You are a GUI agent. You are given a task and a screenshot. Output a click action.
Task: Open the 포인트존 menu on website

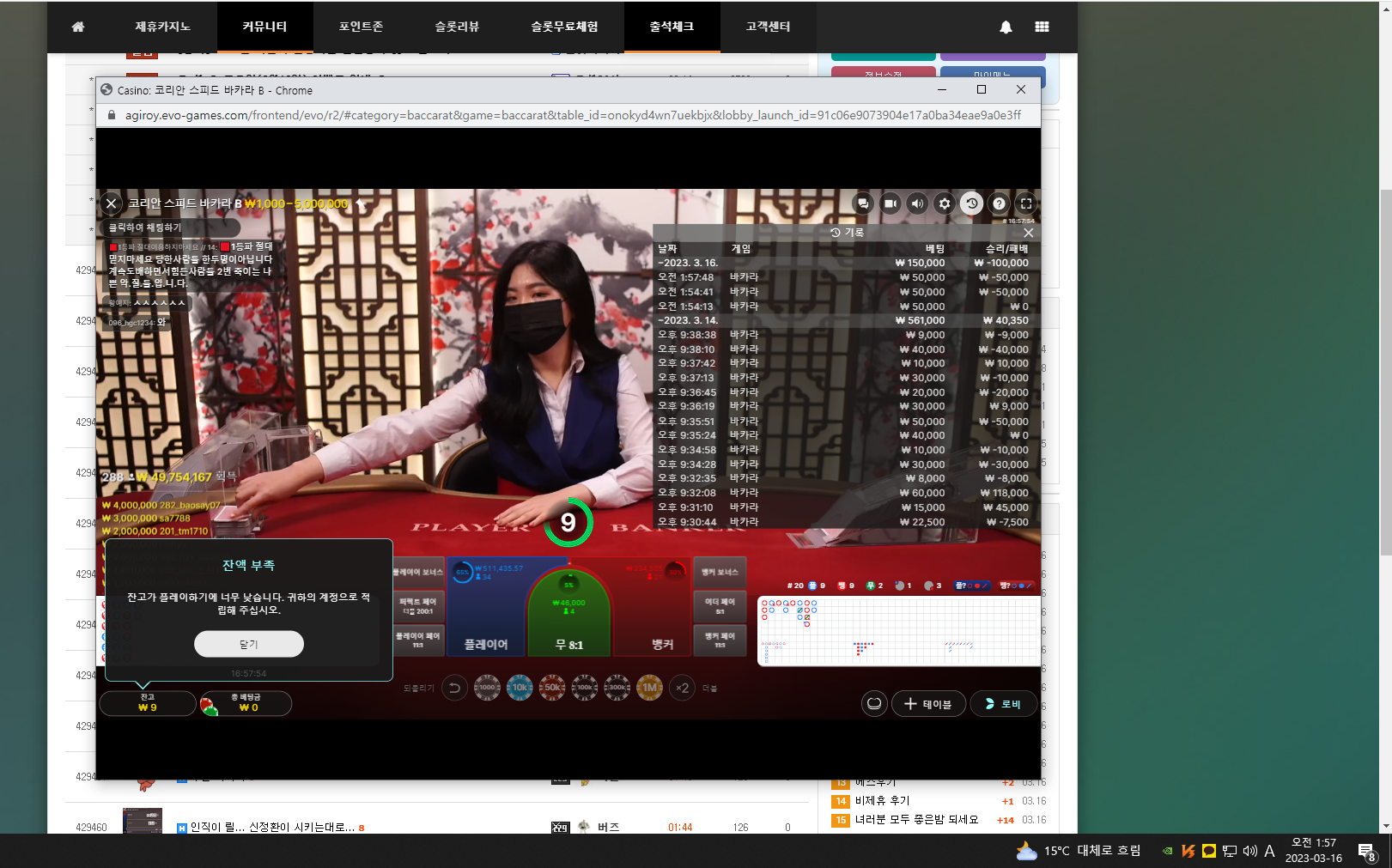point(361,27)
